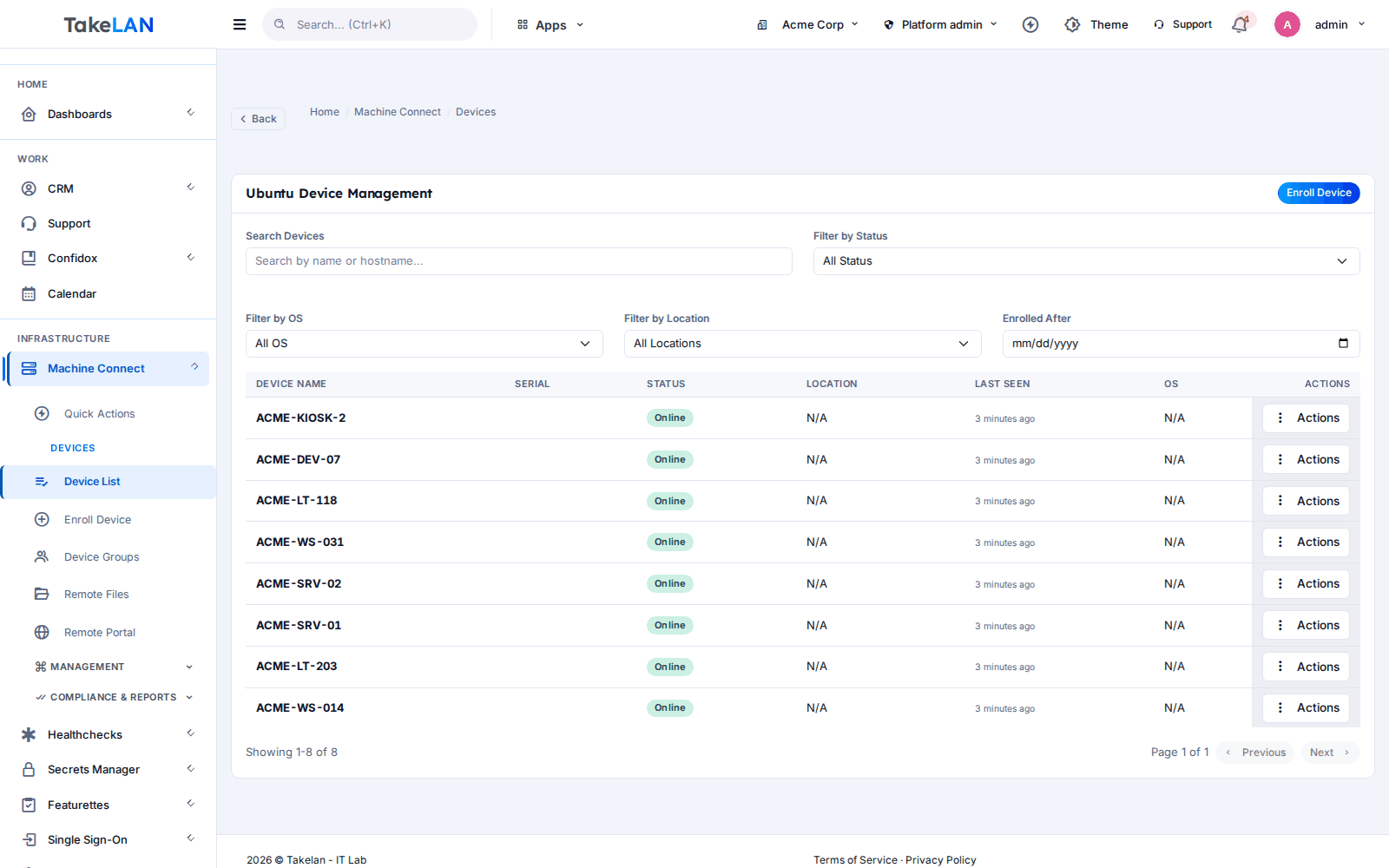Open the calendar picker icon in Enrolled After
1389x868 pixels.
tap(1343, 343)
